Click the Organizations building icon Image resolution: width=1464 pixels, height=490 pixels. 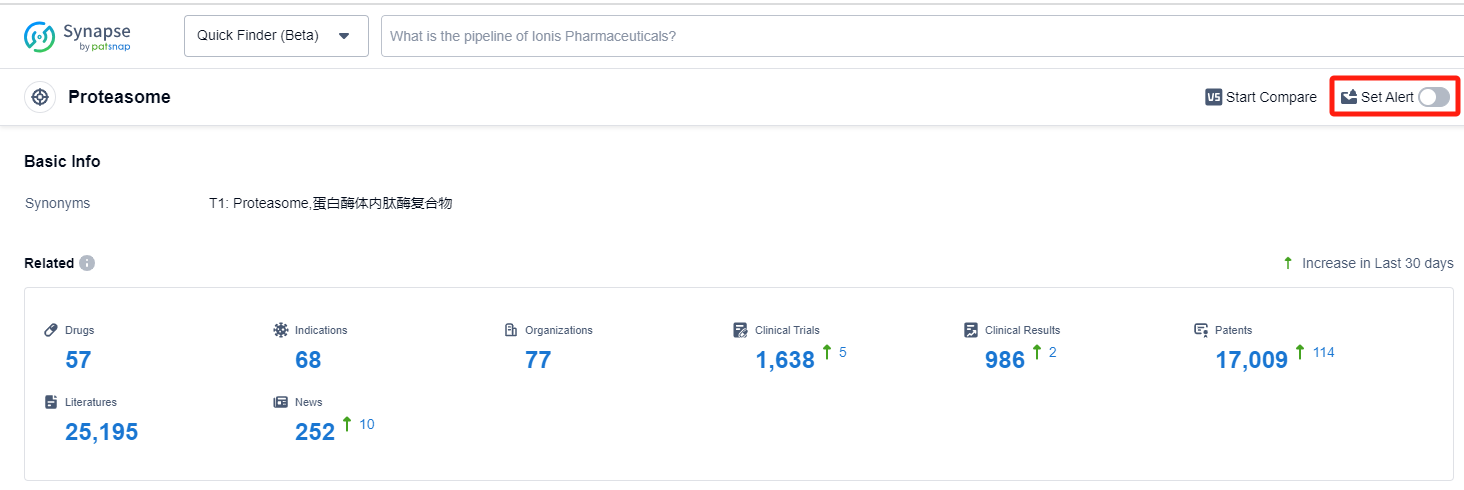coord(511,330)
